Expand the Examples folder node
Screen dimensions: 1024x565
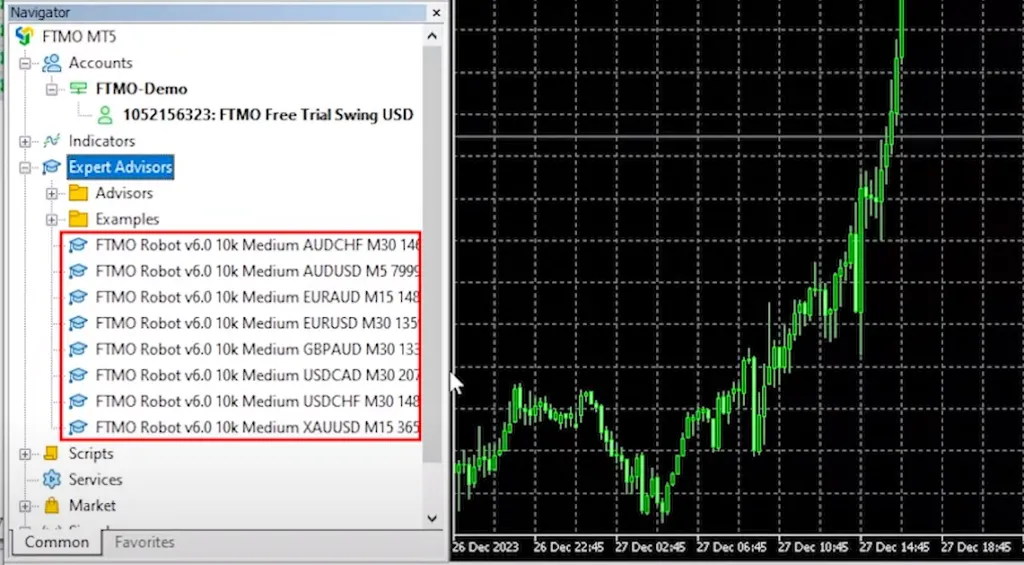52,220
